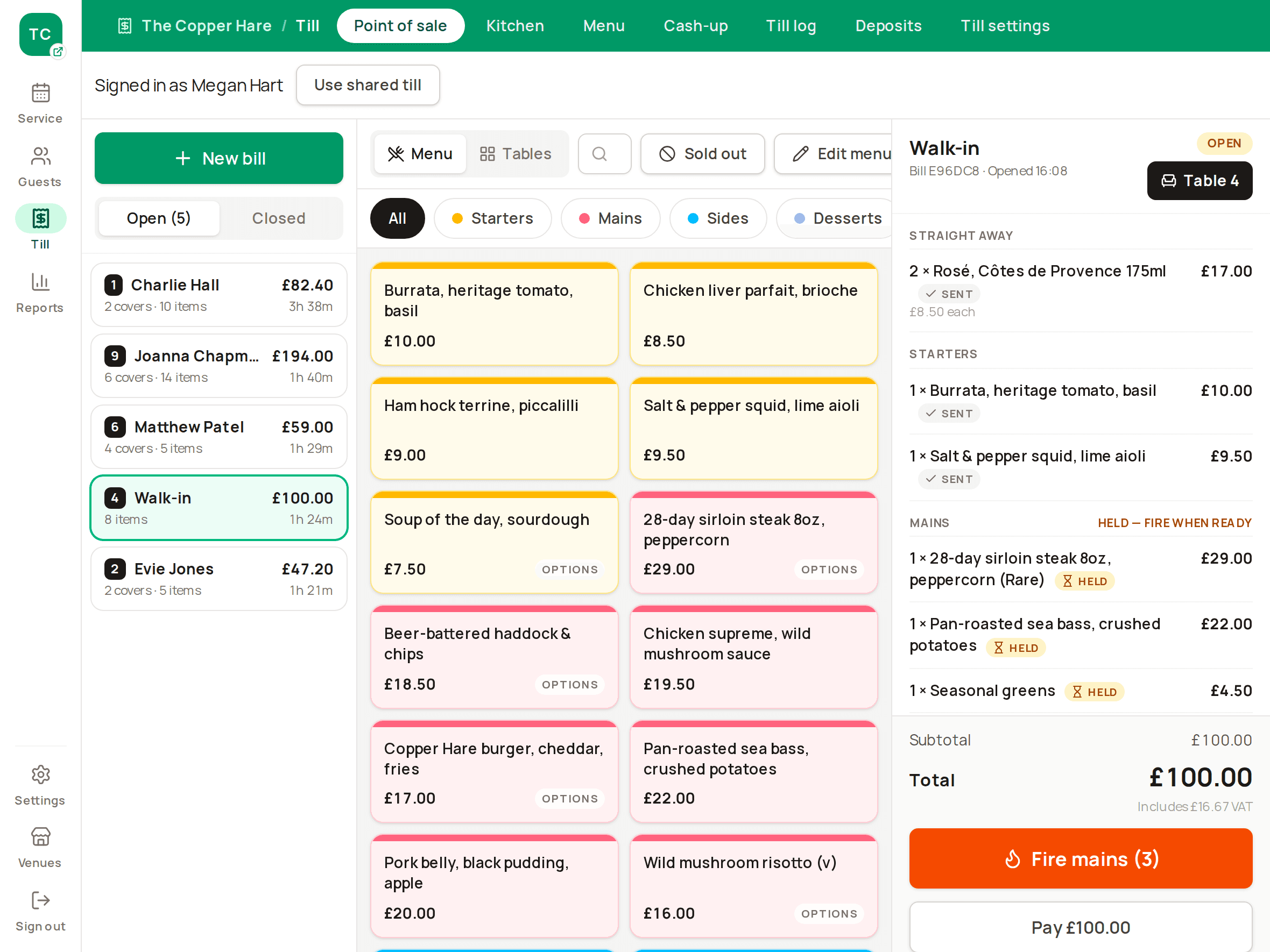The width and height of the screenshot is (1270, 952).
Task: Click the TC venue logo
Action: point(40,34)
